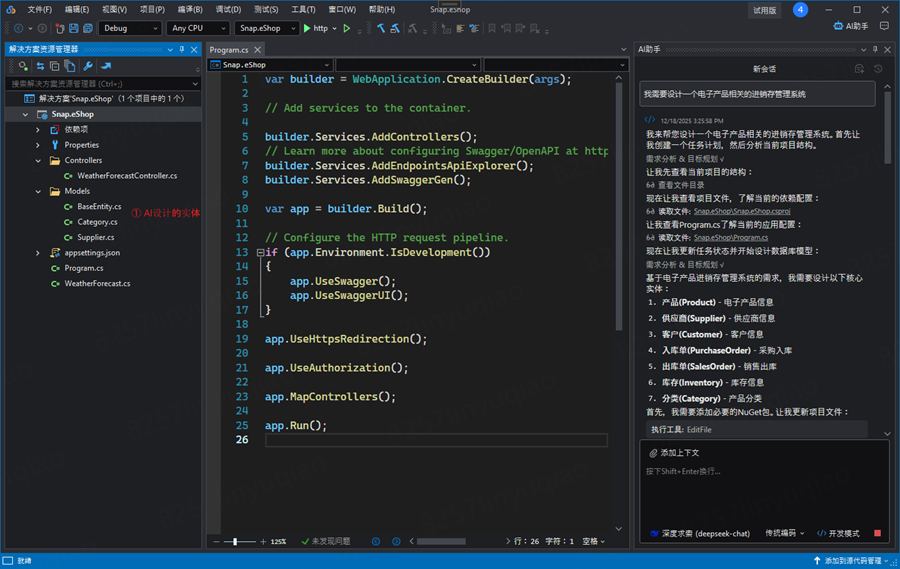This screenshot has height=569, width=900.
Task: Expand the Properties tree node
Action: click(x=38, y=145)
